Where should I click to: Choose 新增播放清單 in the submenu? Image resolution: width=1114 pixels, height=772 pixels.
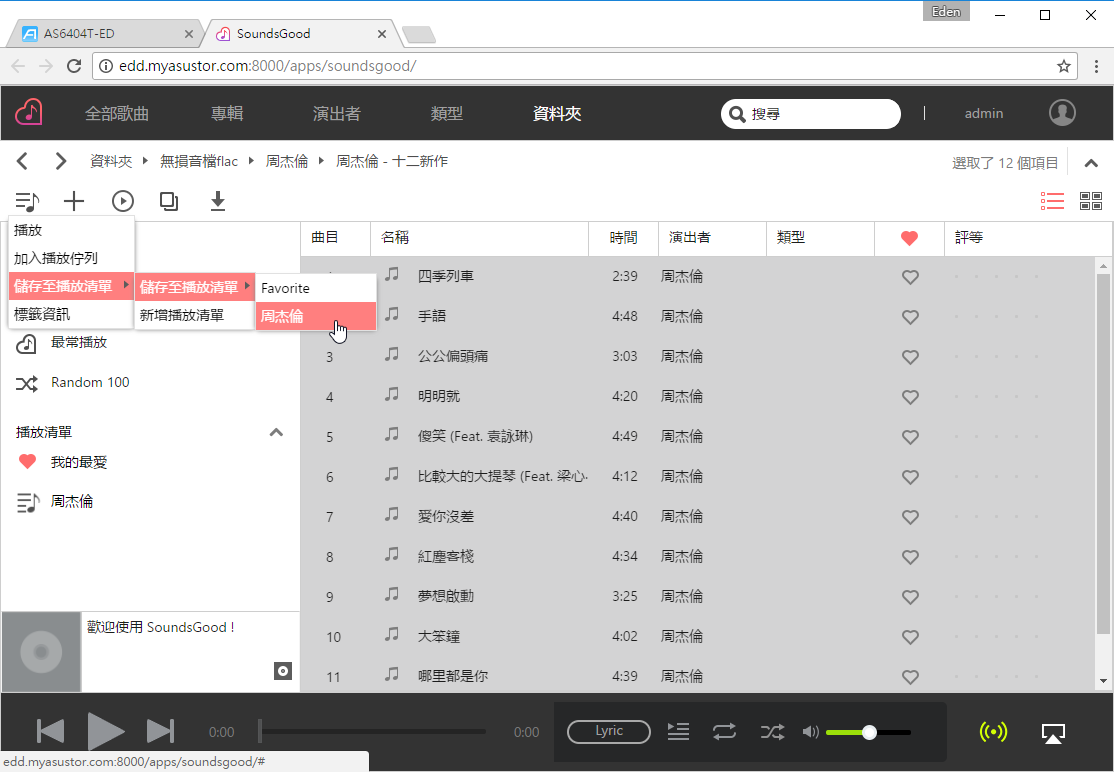tap(195, 315)
